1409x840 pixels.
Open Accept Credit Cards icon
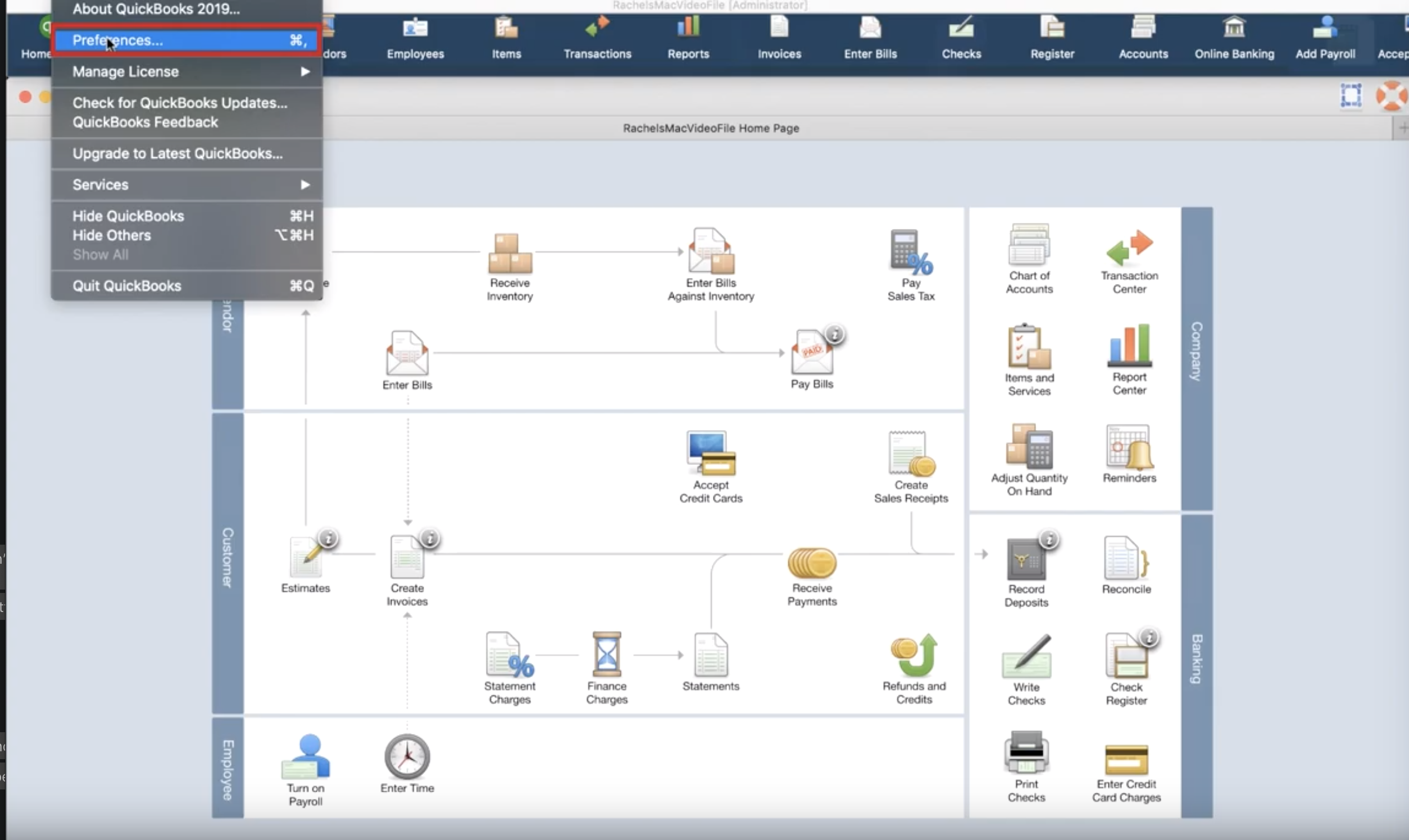click(711, 468)
